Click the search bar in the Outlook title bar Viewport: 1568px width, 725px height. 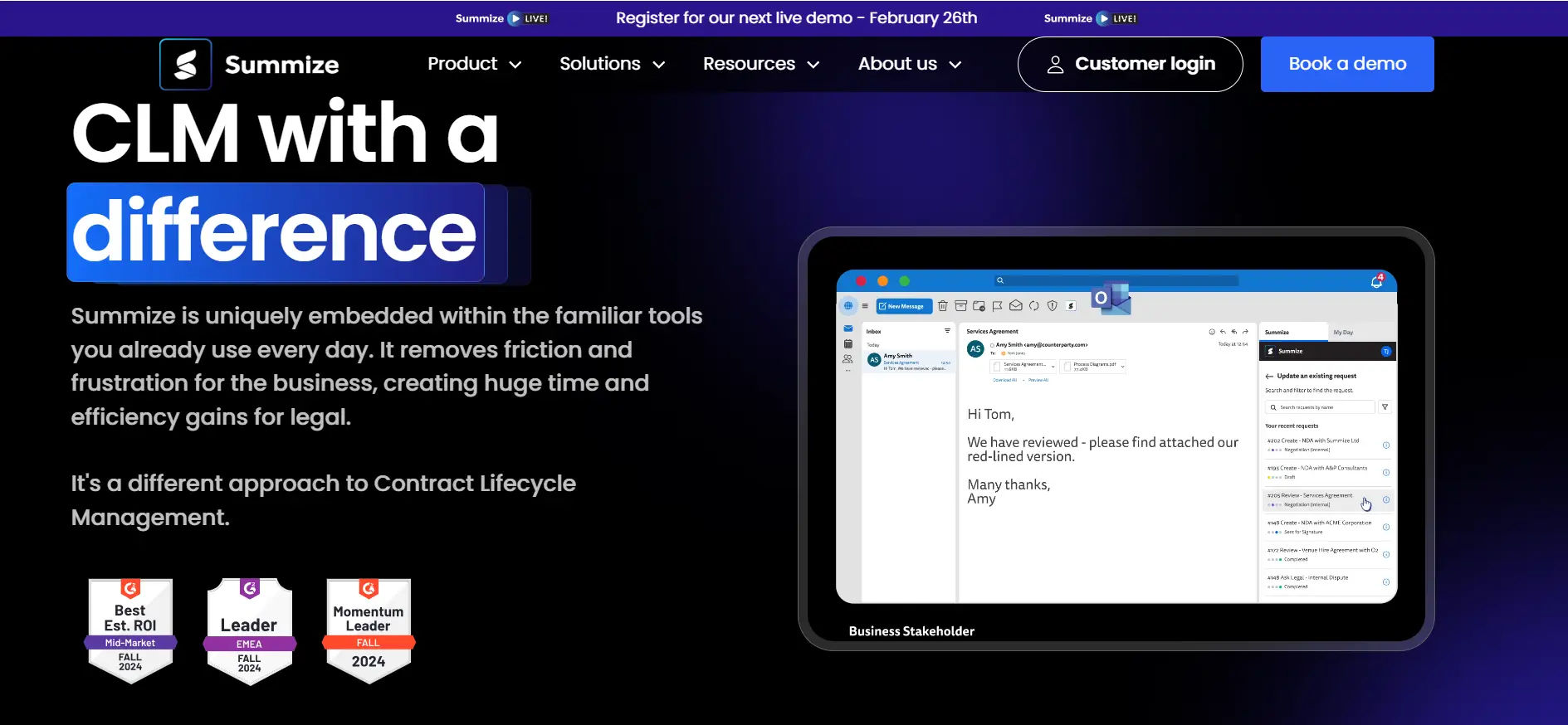click(1116, 280)
